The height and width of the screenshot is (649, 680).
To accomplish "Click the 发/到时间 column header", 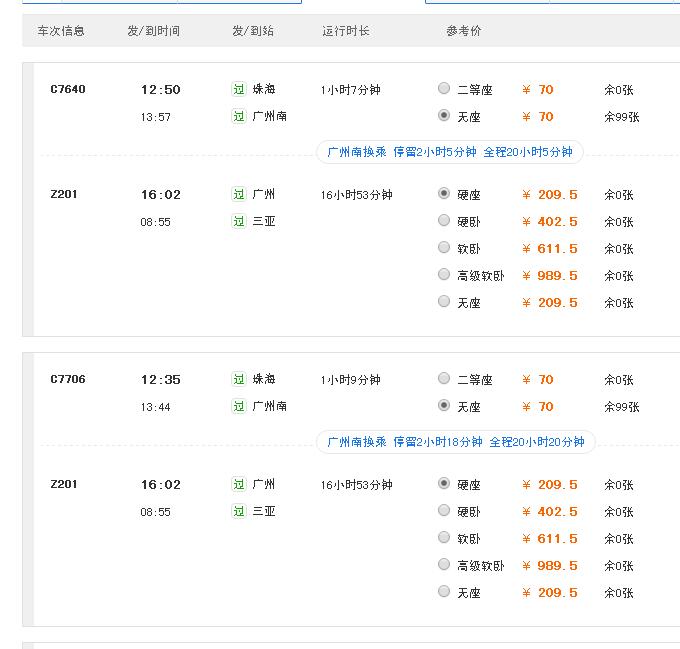I will [x=154, y=31].
